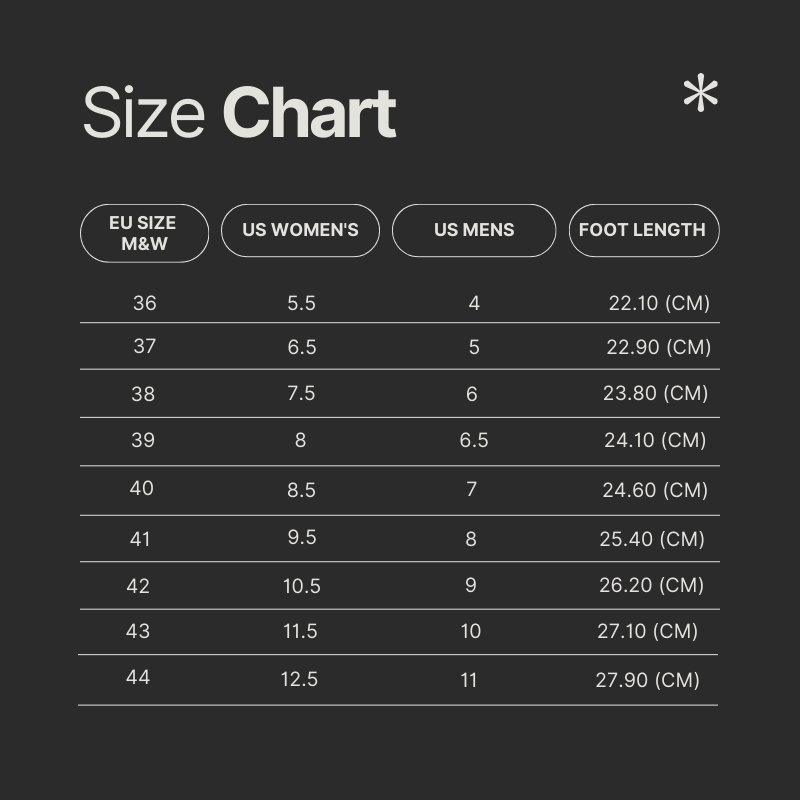800x800 pixels.
Task: Click the US WOMEN'S header pill
Action: (x=301, y=231)
